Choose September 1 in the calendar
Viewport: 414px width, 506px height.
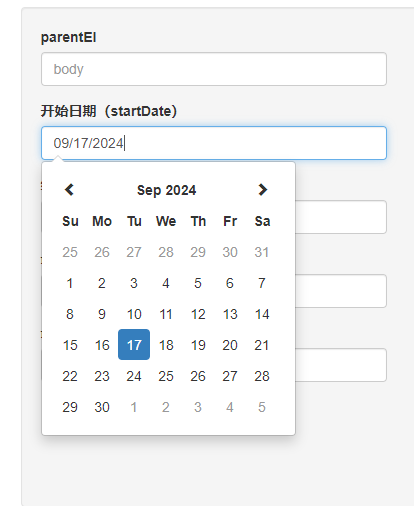coord(70,283)
